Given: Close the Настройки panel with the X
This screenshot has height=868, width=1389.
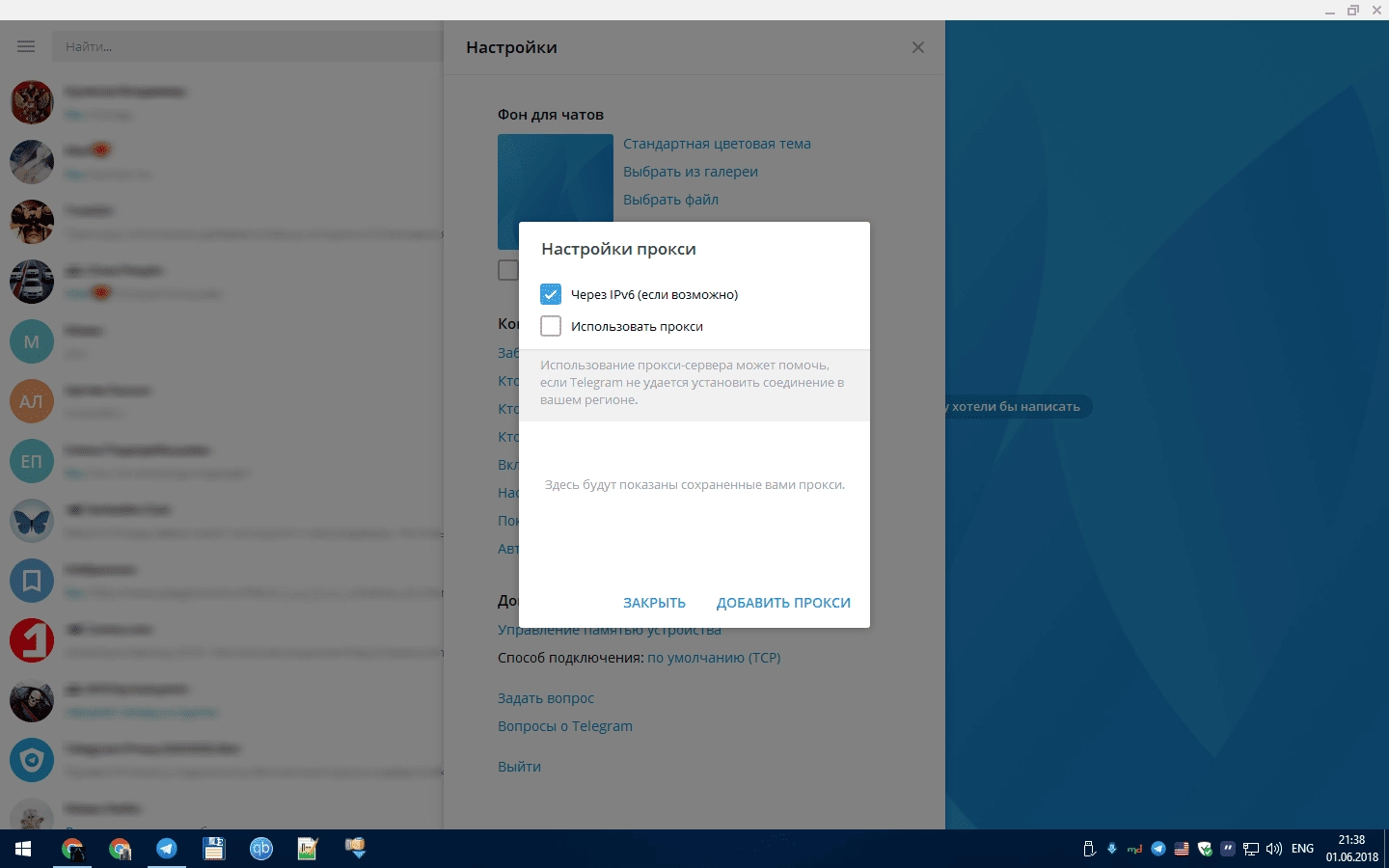Looking at the screenshot, I should point(918,47).
